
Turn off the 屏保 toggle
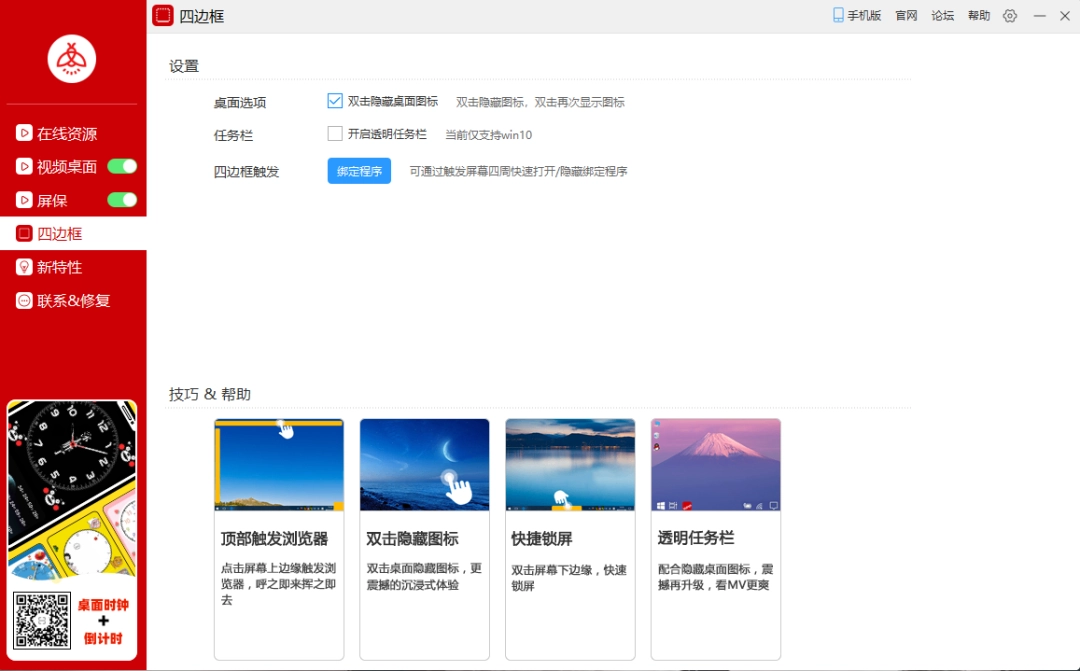[x=121, y=199]
